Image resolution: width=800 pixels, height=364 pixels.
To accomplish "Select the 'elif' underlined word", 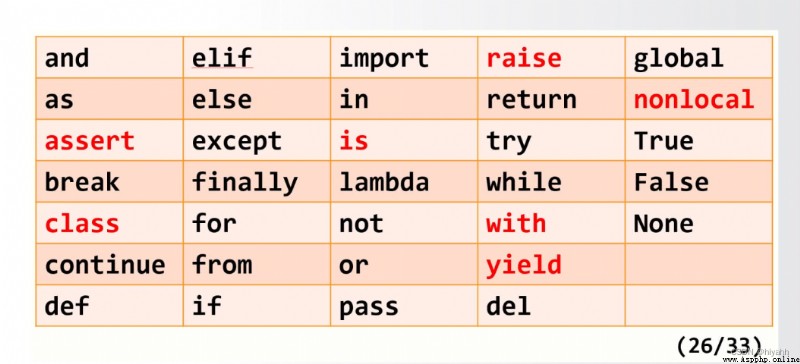I will click(222, 58).
